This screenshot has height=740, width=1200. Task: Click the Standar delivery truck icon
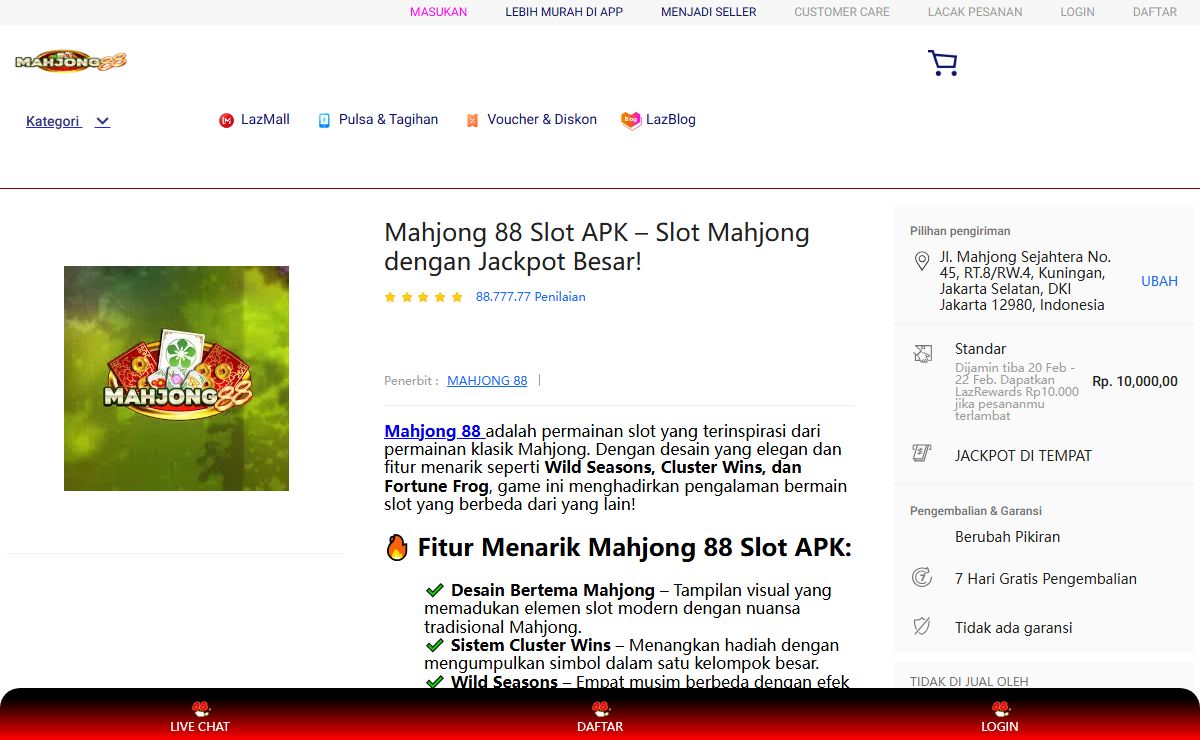(x=922, y=352)
